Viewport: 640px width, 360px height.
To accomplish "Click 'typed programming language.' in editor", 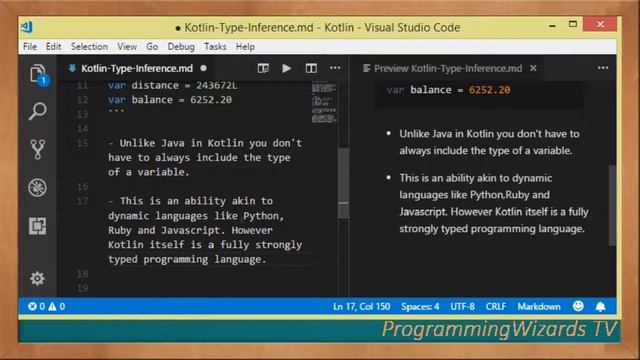I will tap(187, 260).
